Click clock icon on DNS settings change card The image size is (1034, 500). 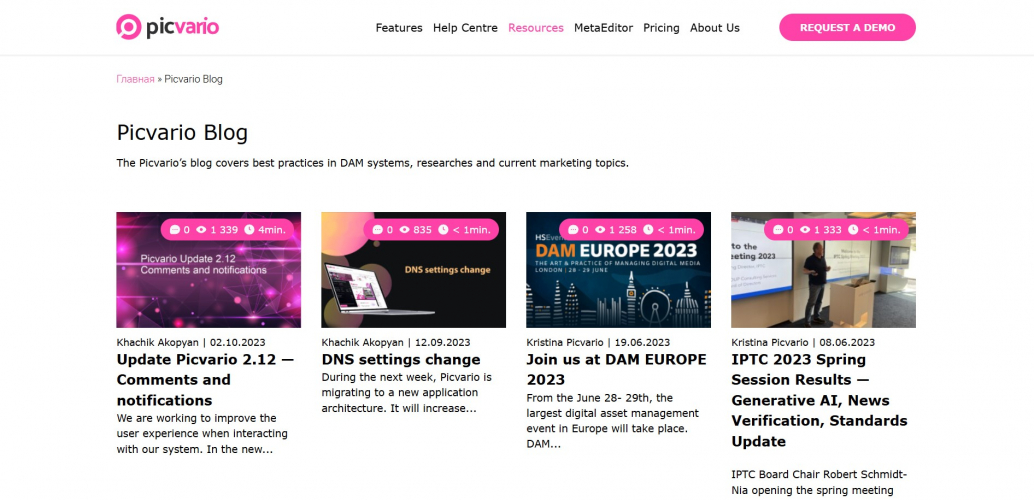tap(443, 230)
